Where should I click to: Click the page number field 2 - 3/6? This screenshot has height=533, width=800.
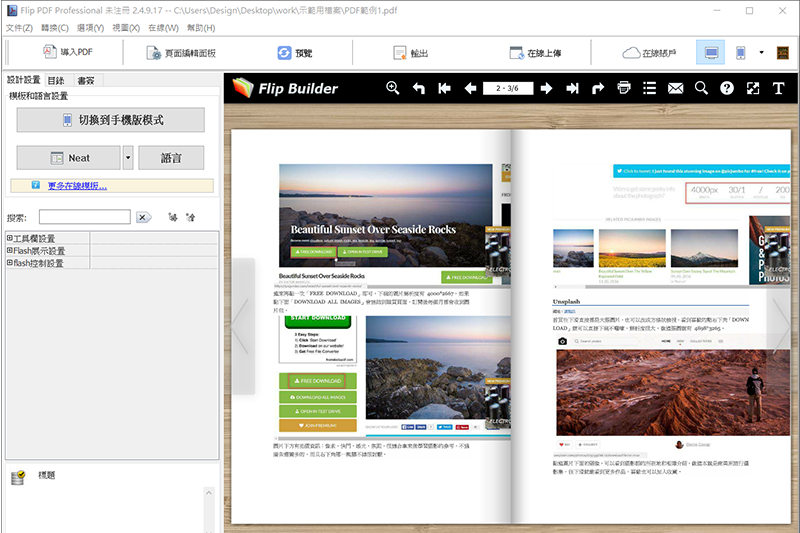[508, 88]
